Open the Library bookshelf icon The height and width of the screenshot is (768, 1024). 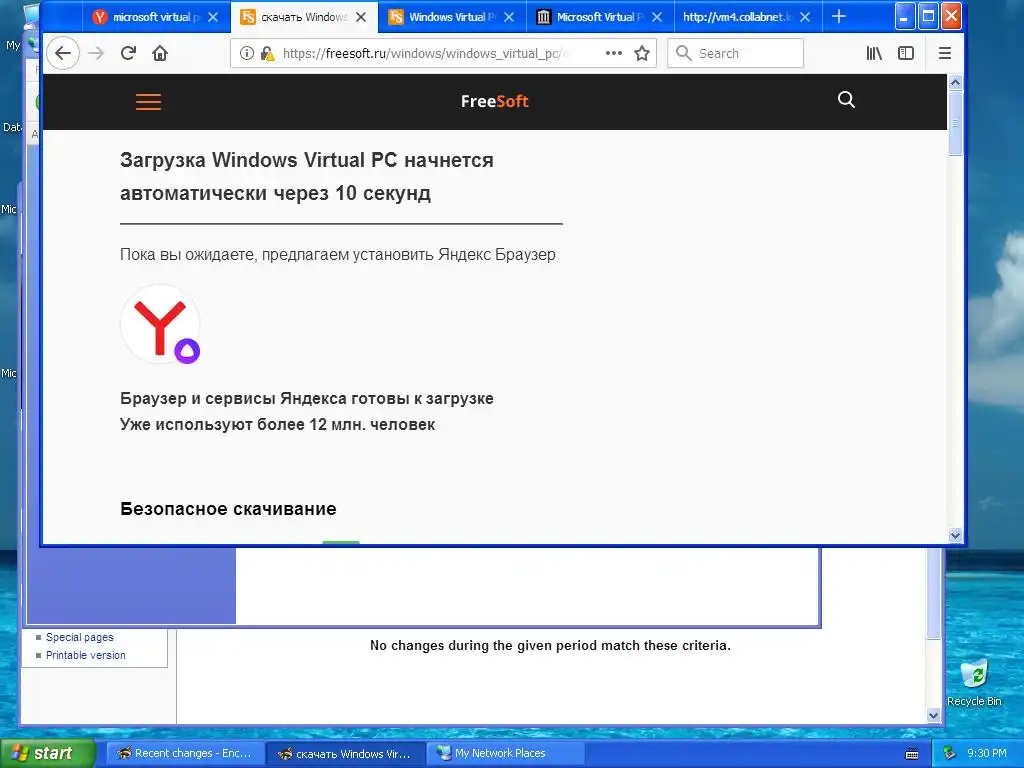pyautogui.click(x=874, y=53)
